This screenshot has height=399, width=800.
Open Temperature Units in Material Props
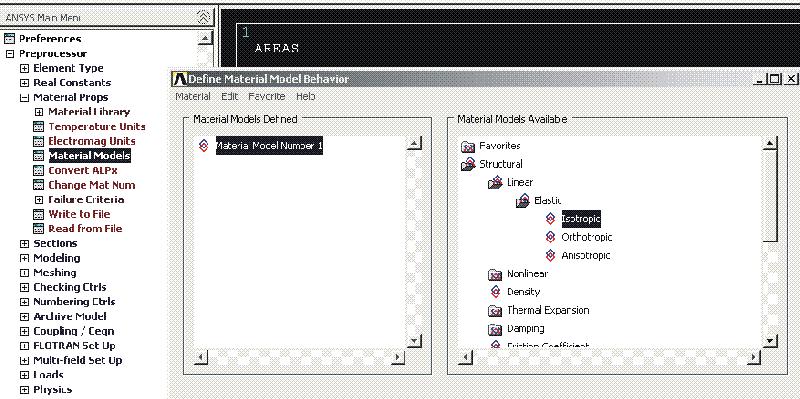click(97, 127)
